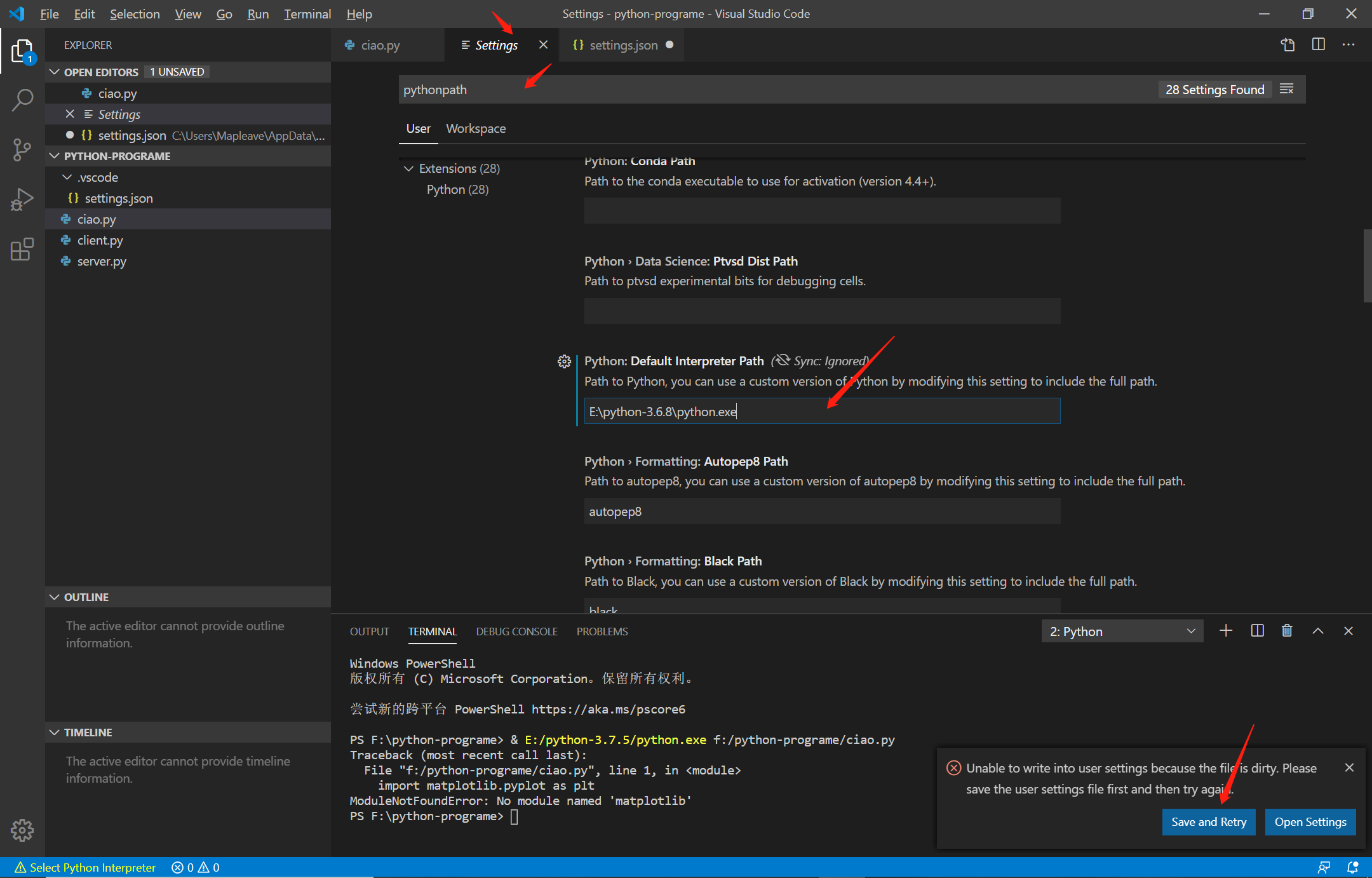Clear the settings search filter icon
The width and height of the screenshot is (1372, 878).
(1287, 89)
